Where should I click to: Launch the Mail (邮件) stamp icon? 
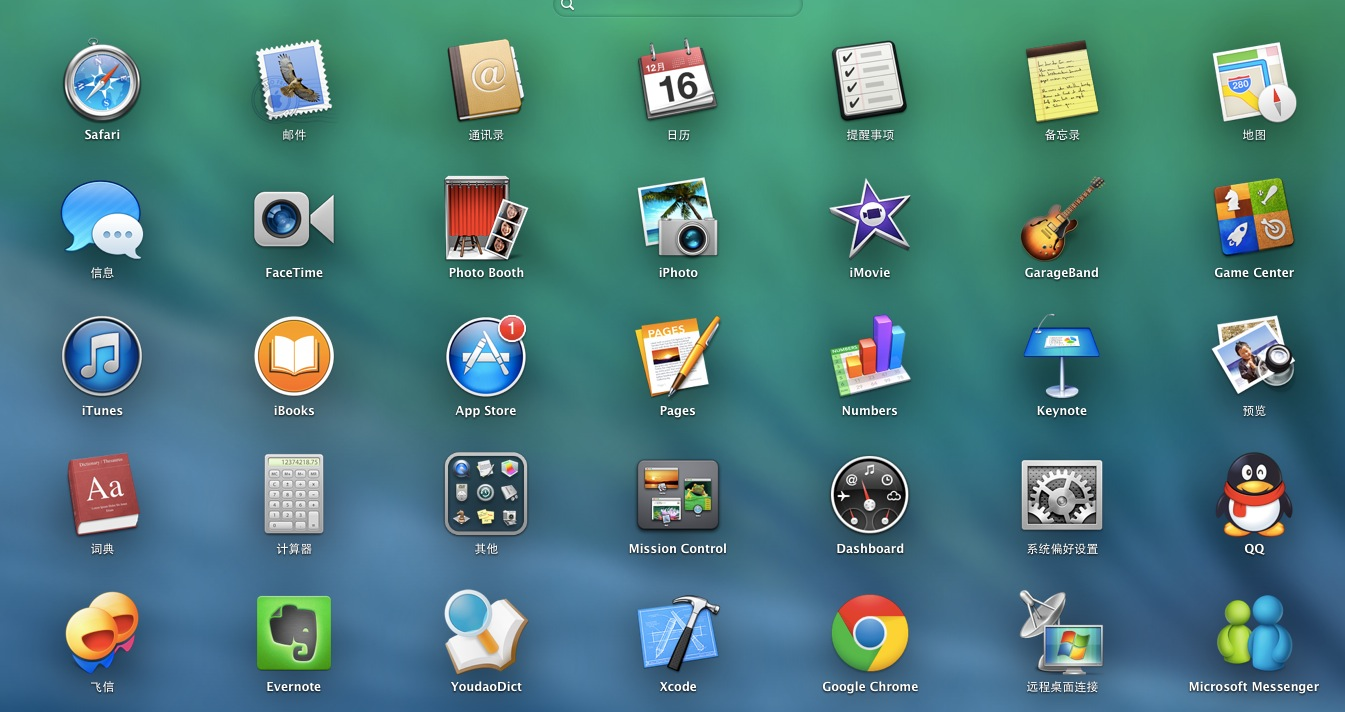pyautogui.click(x=294, y=81)
